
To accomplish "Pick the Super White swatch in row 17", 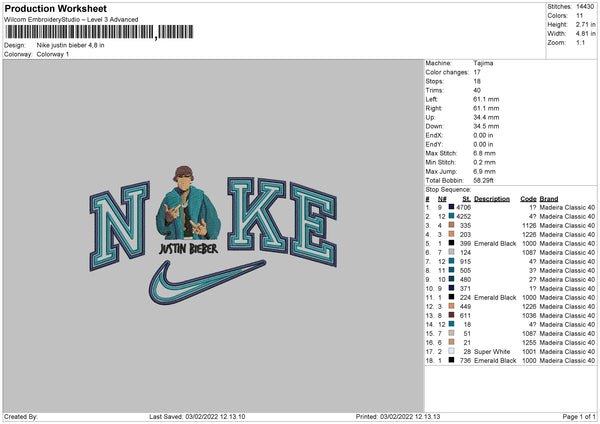I will [451, 351].
